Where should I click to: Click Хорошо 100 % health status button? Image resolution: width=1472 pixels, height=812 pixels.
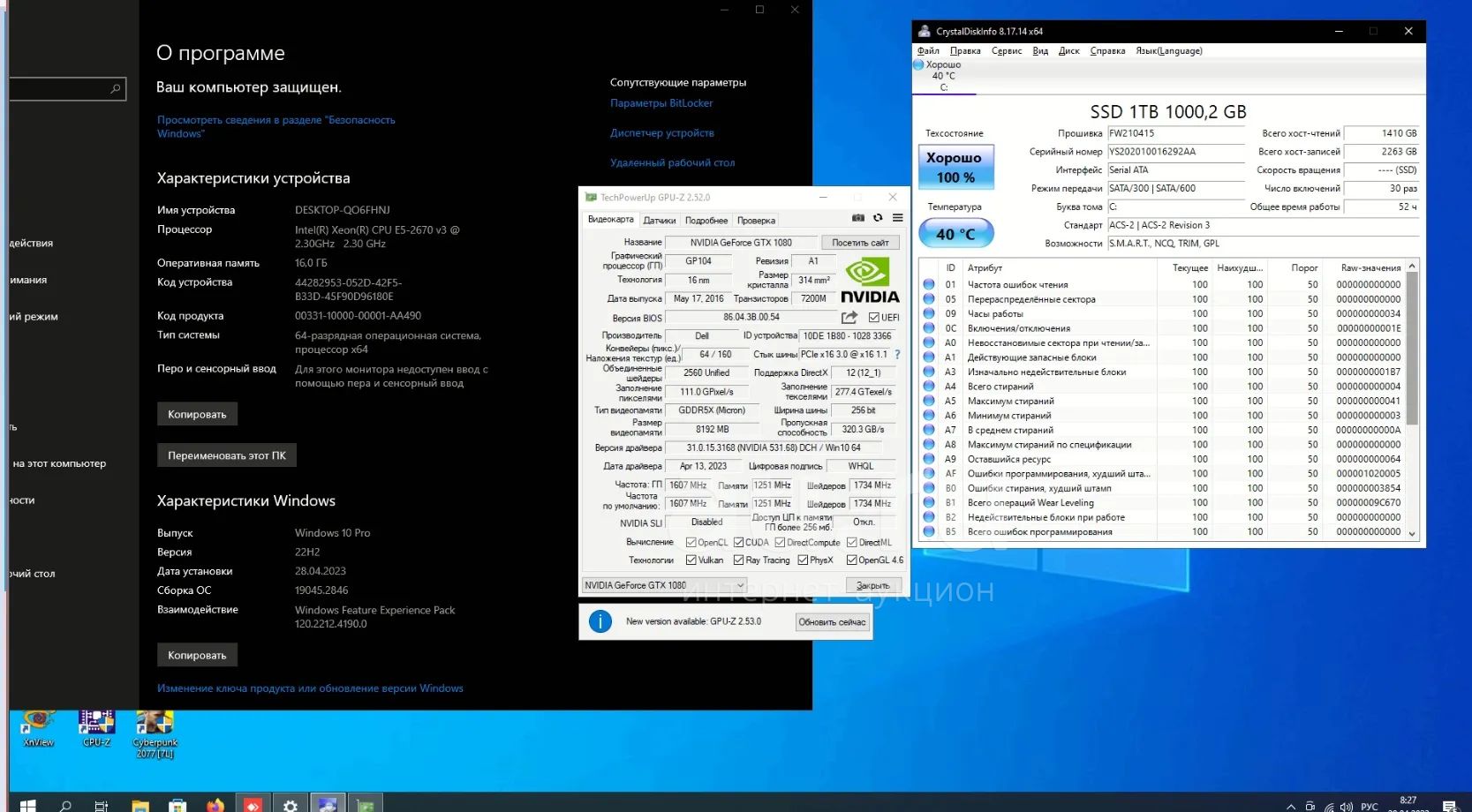(x=955, y=168)
